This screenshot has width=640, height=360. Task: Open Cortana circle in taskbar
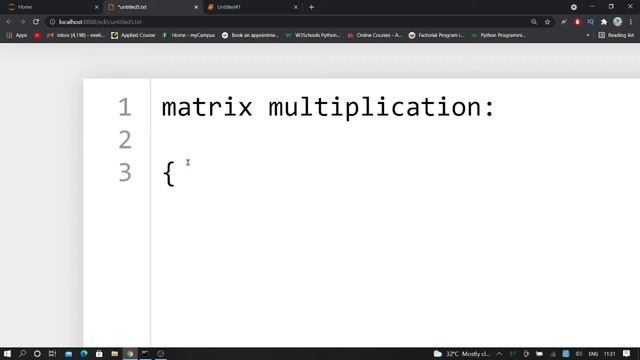click(37, 353)
